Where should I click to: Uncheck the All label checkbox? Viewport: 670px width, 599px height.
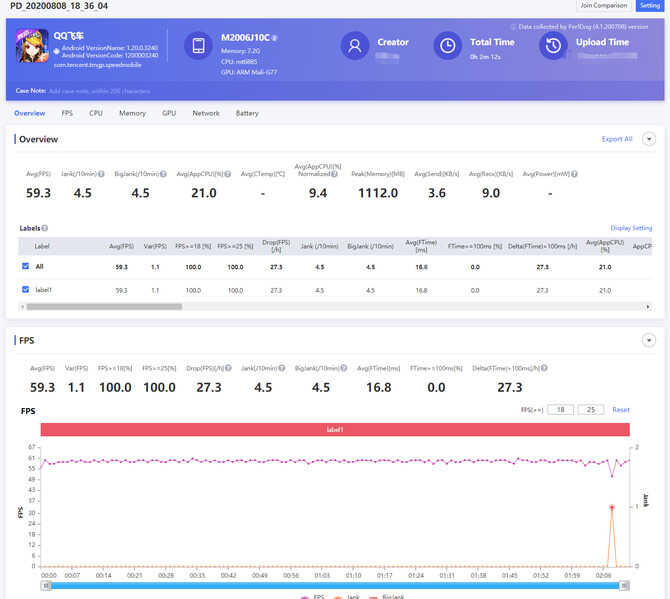[x=26, y=266]
